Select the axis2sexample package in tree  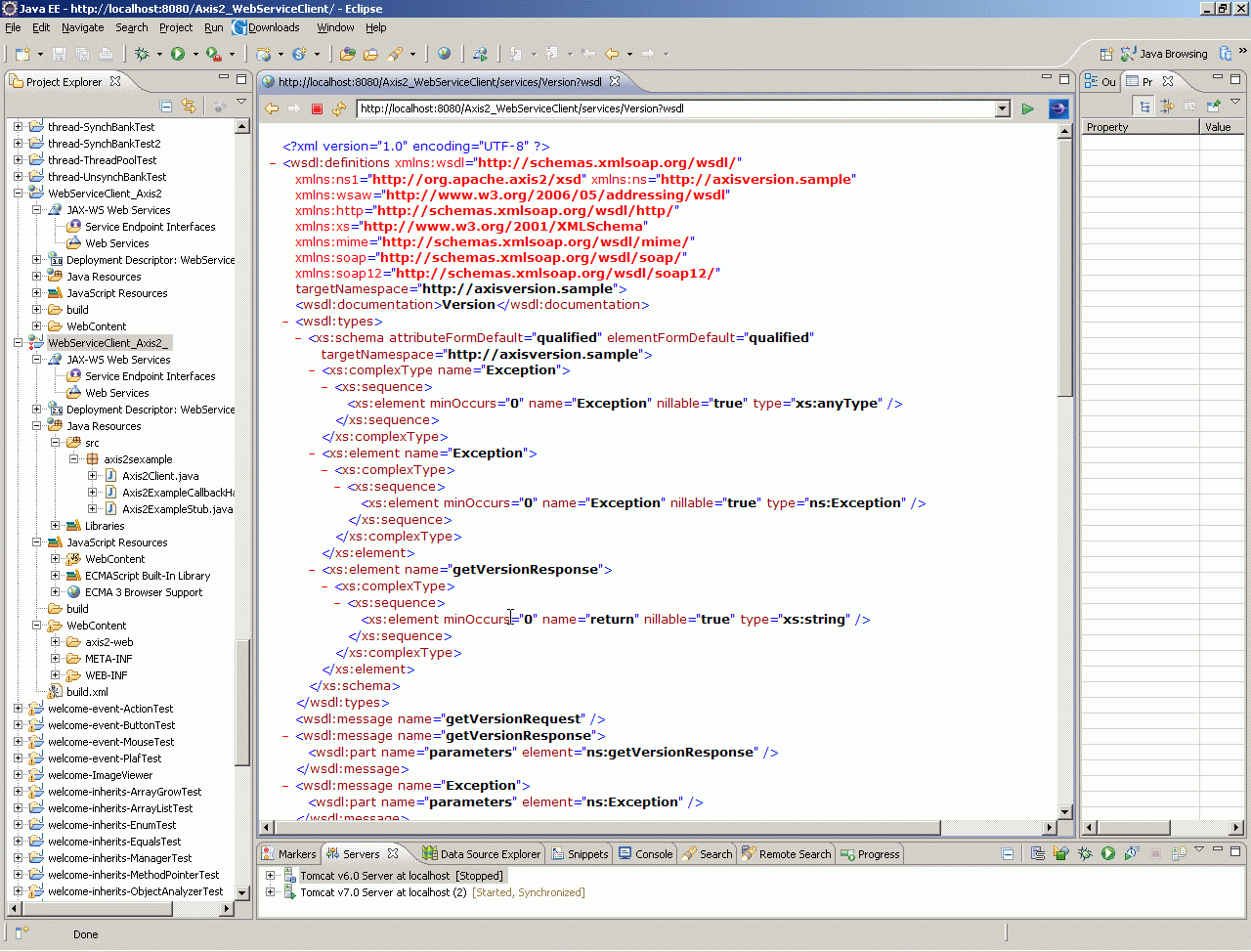pos(138,459)
